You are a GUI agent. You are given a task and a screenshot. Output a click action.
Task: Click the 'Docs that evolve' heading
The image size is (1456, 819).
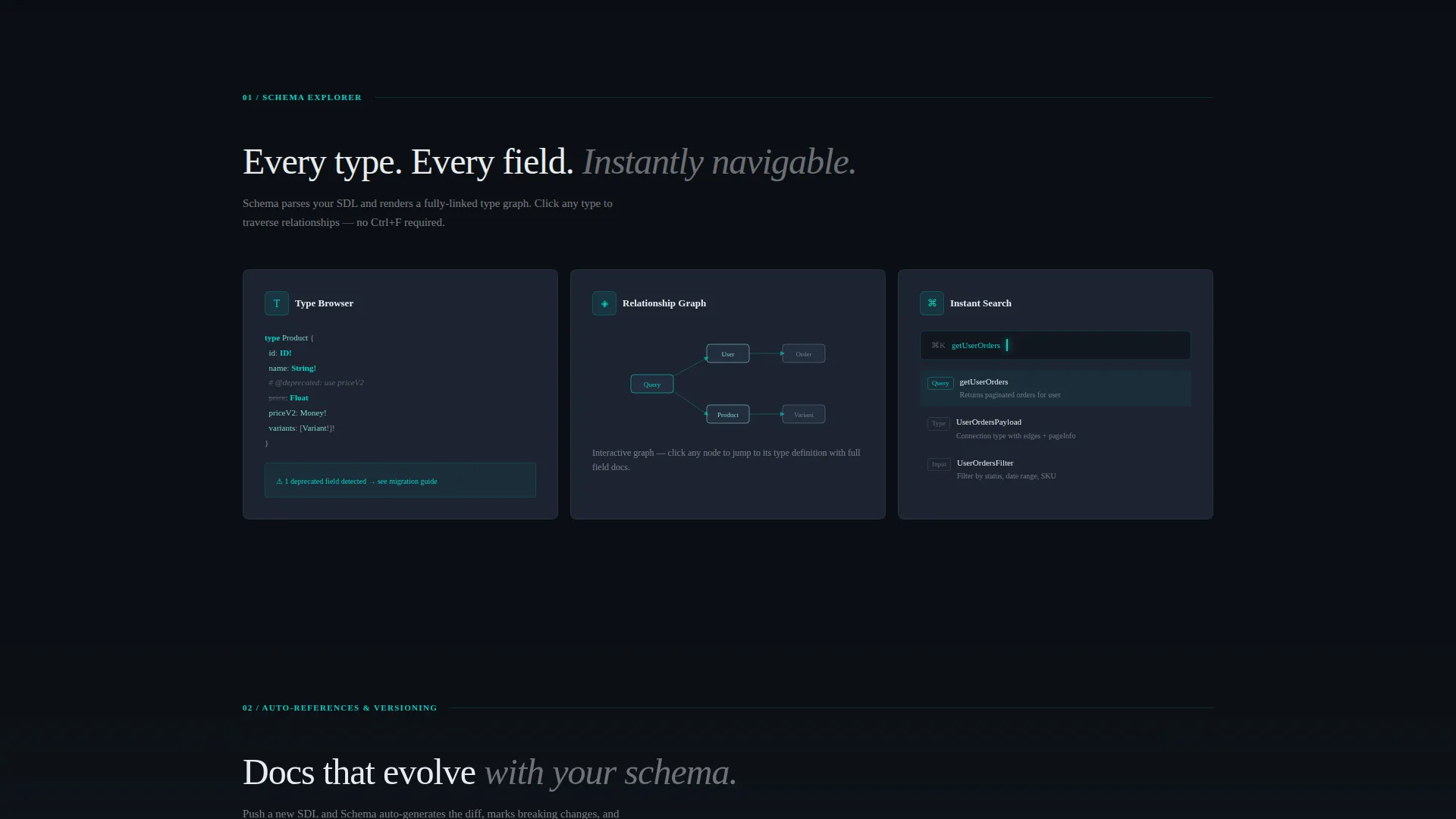(359, 773)
